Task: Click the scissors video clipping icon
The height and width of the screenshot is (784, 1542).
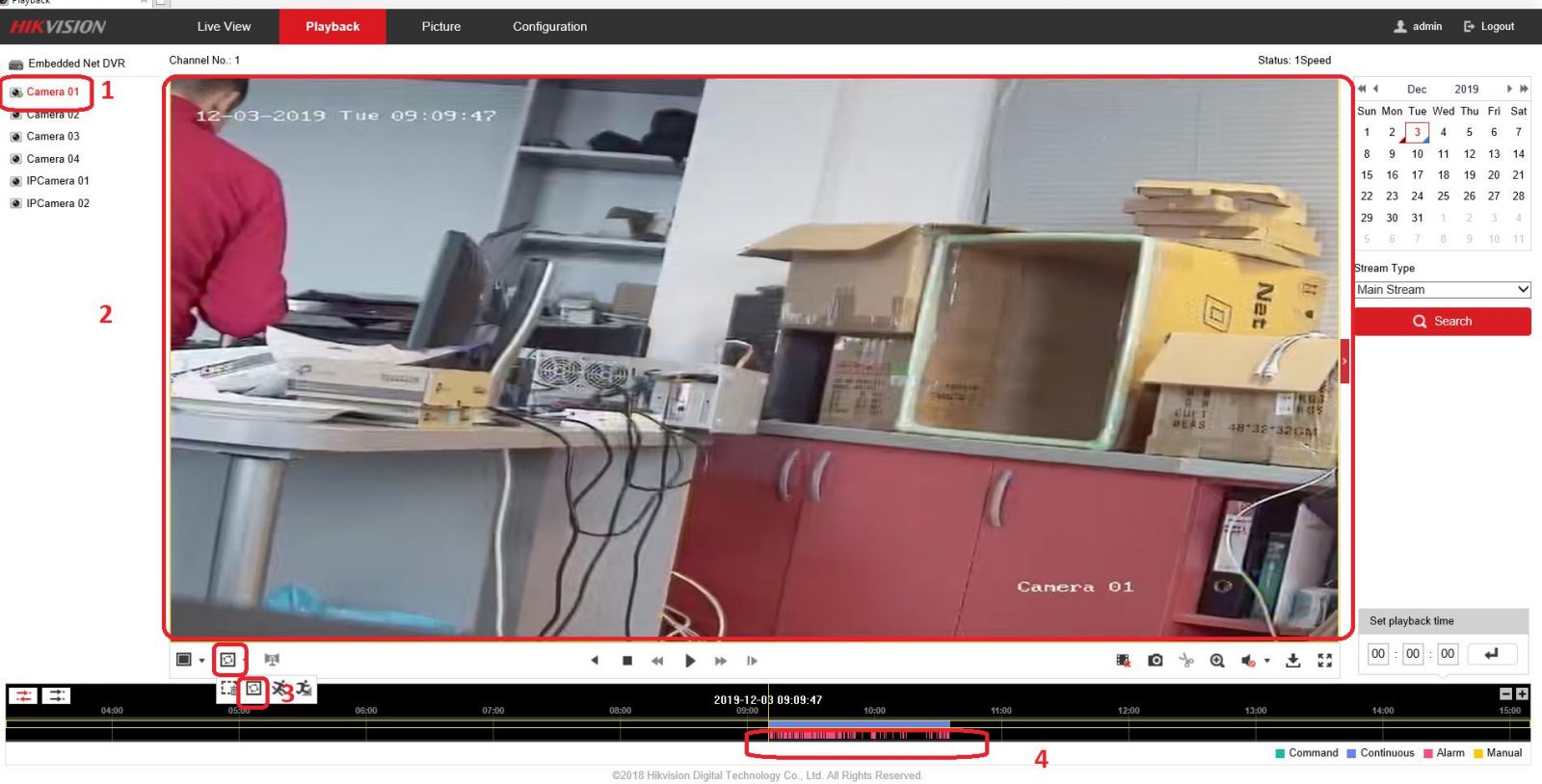Action: pos(1186,661)
